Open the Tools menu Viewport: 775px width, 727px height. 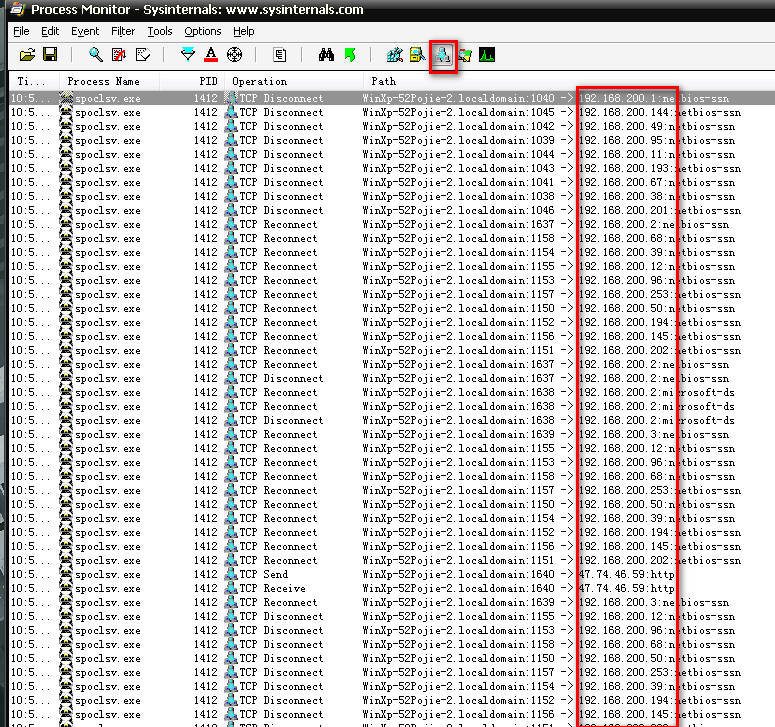[160, 31]
